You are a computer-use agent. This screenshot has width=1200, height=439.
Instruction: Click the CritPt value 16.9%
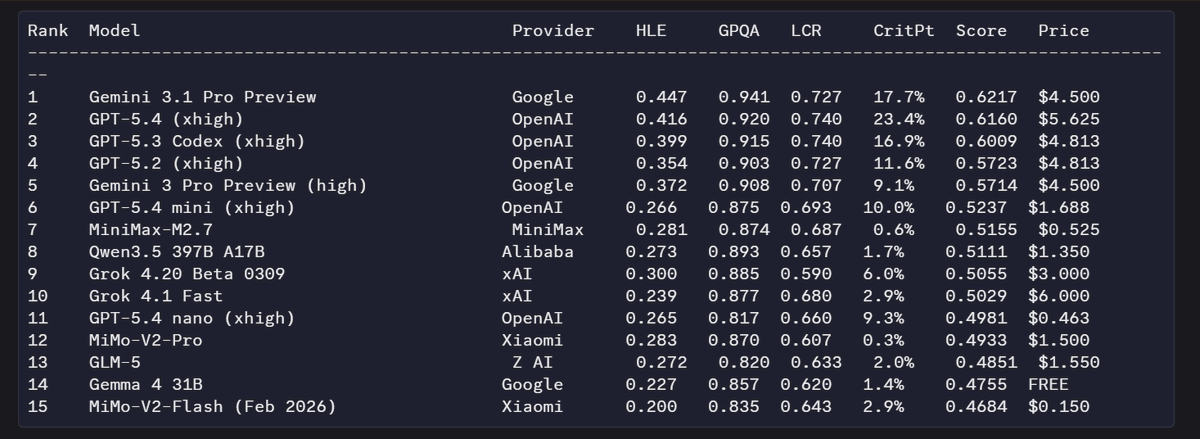[x=899, y=141]
